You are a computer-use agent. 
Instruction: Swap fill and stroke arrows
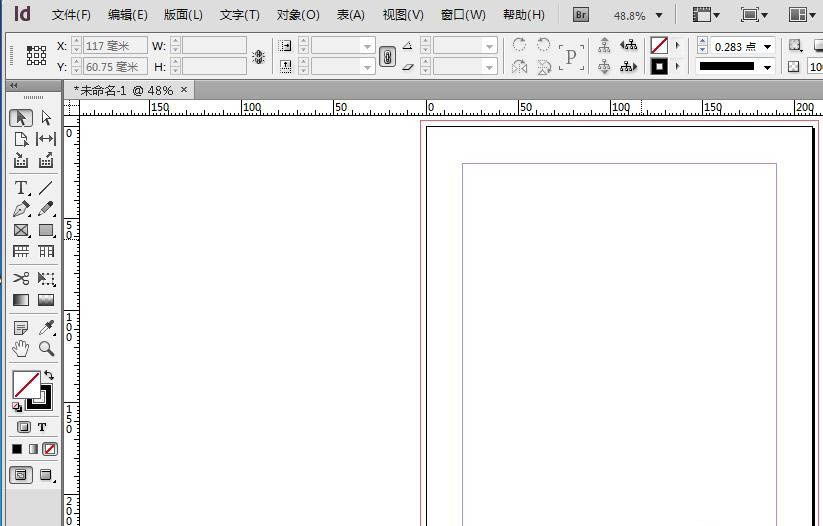[x=49, y=375]
